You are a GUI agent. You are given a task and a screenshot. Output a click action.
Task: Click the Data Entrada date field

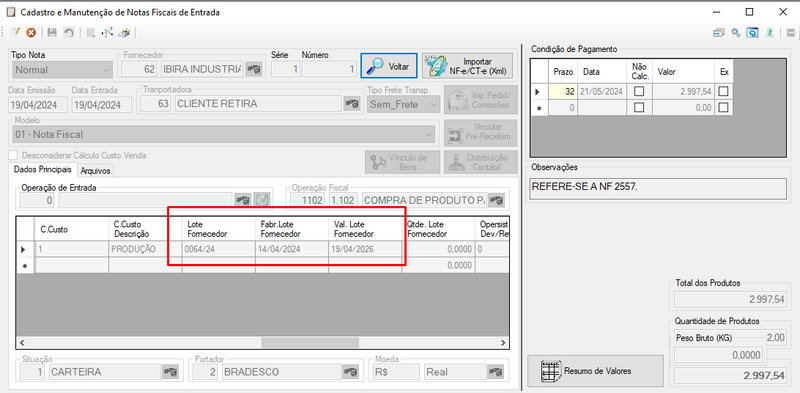102,105
